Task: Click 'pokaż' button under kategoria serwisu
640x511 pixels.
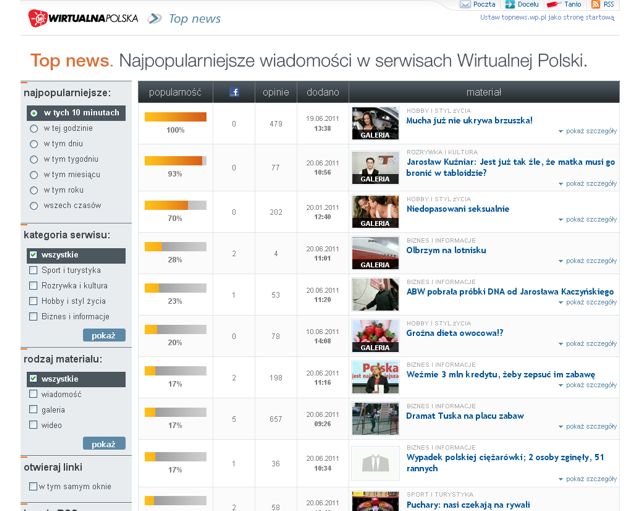Action: (104, 335)
